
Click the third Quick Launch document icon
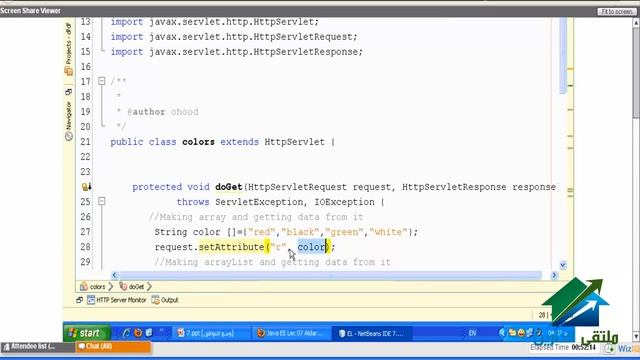149,333
